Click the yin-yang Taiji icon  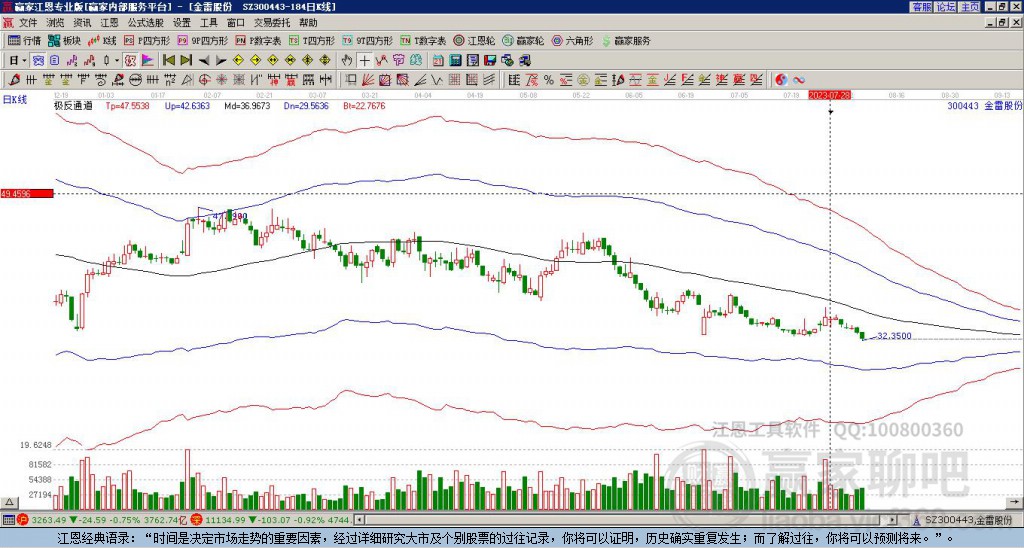pos(781,80)
